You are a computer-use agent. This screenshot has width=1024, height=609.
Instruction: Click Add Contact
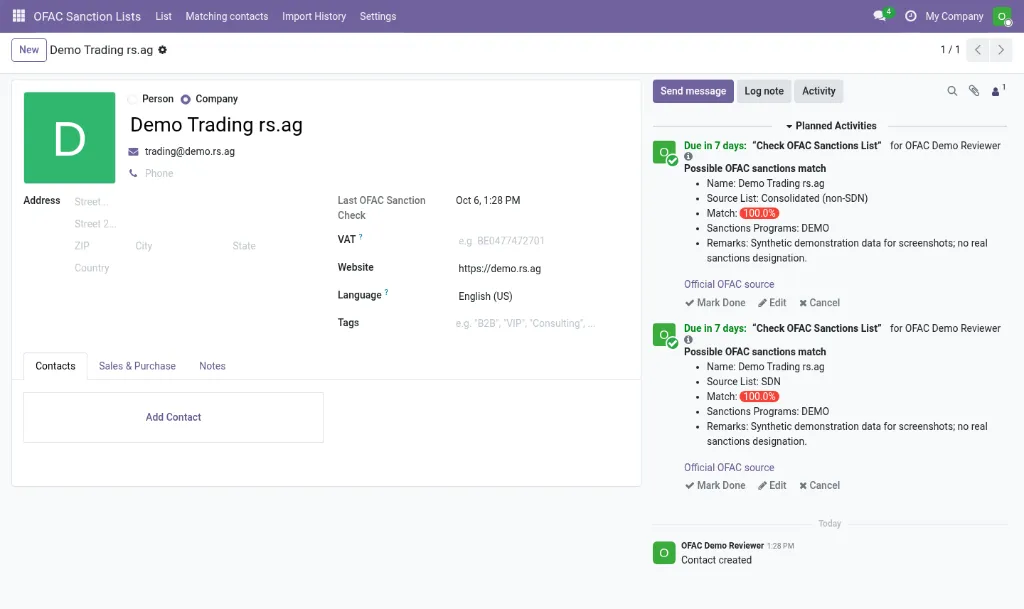pos(173,417)
